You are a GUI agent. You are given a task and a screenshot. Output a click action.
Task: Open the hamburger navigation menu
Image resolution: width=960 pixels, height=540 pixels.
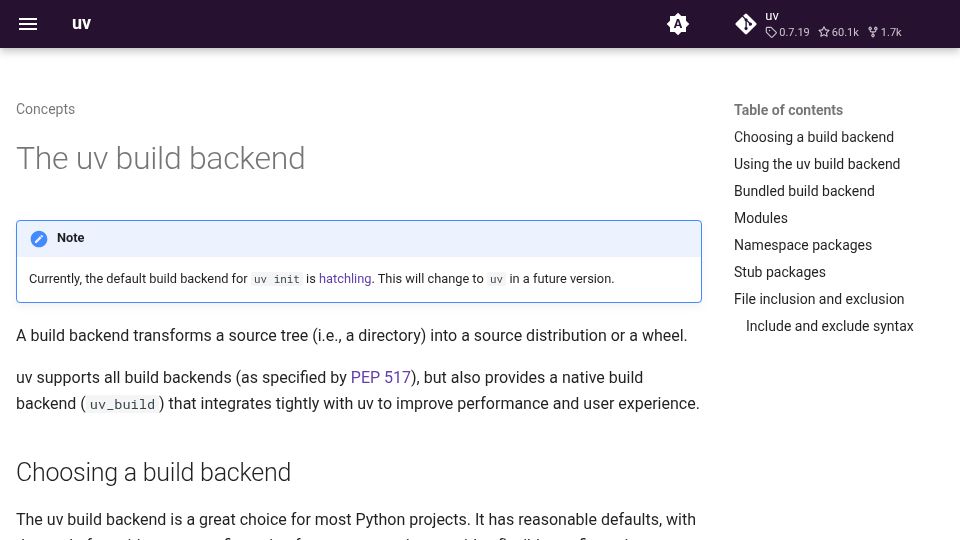28,24
